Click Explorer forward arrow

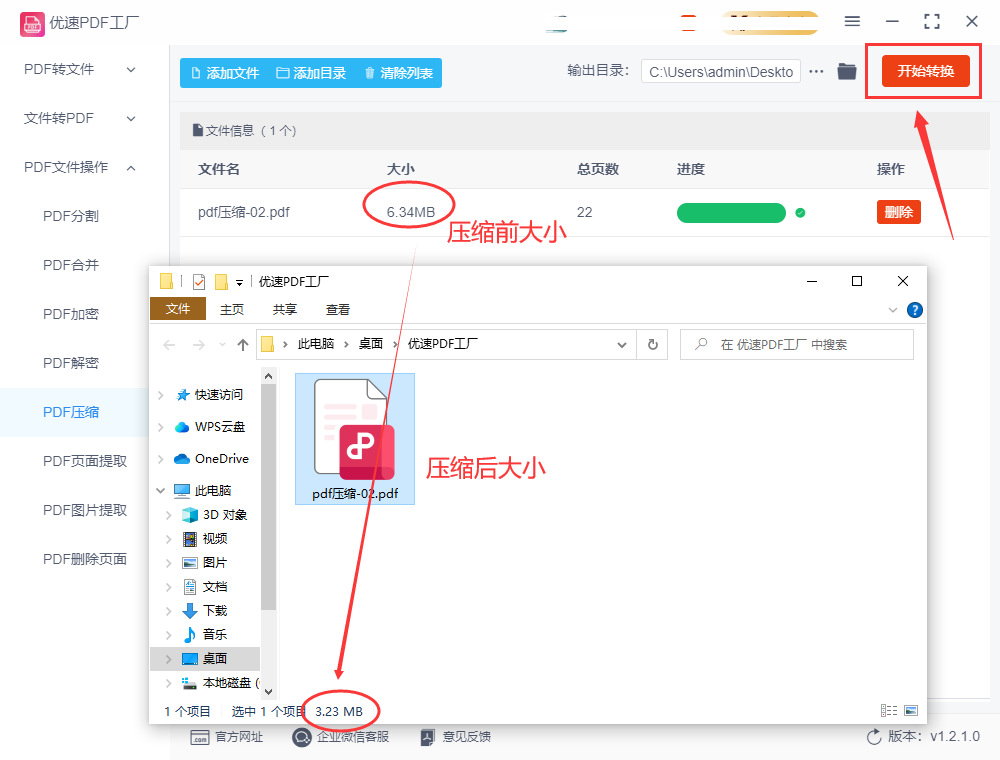(x=199, y=345)
